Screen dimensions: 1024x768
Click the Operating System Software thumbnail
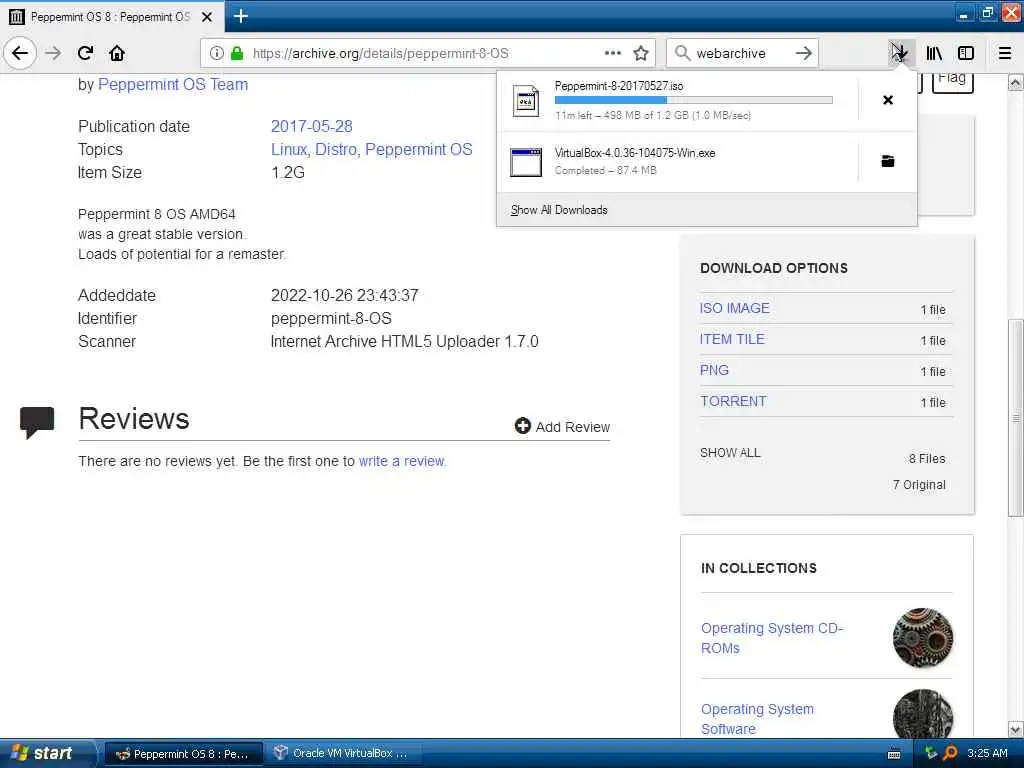coord(923,714)
